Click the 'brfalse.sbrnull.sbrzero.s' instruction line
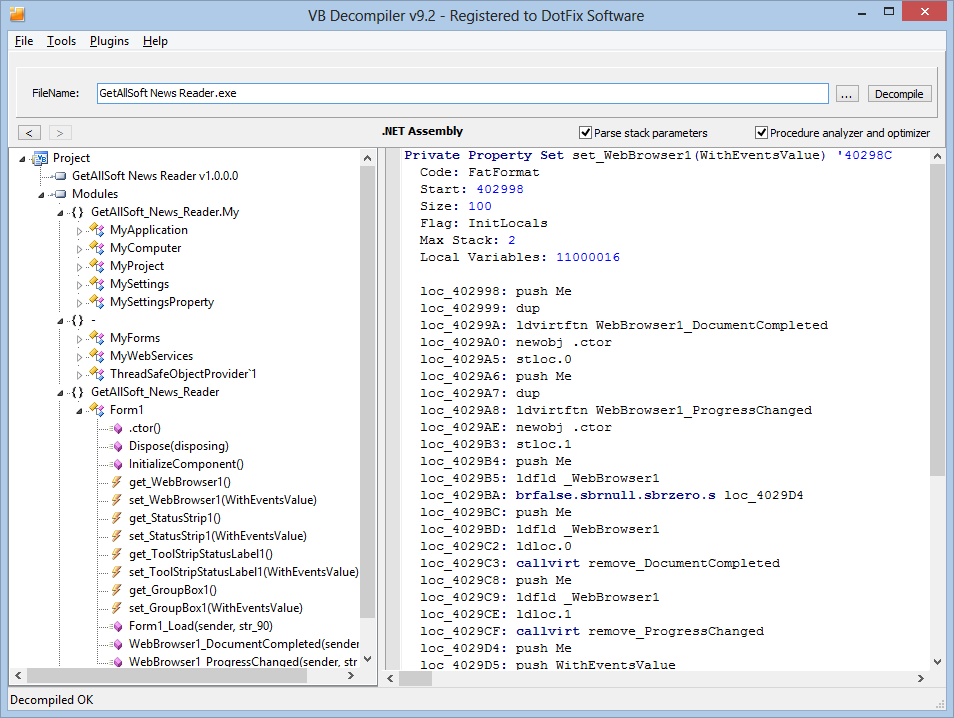This screenshot has width=954, height=718. coord(611,495)
